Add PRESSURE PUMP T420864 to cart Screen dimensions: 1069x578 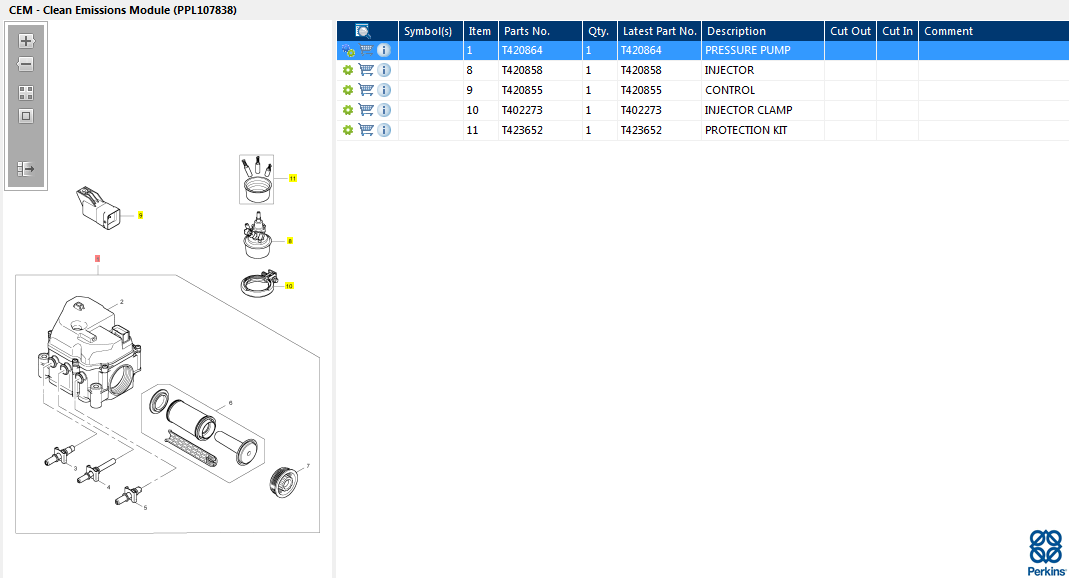366,50
